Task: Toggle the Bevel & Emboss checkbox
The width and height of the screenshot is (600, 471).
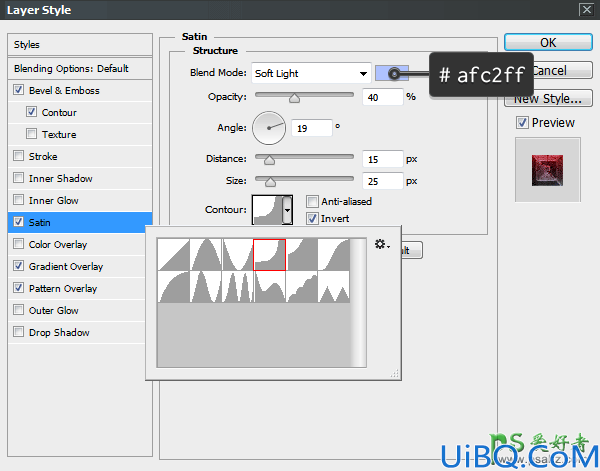Action: coord(18,90)
